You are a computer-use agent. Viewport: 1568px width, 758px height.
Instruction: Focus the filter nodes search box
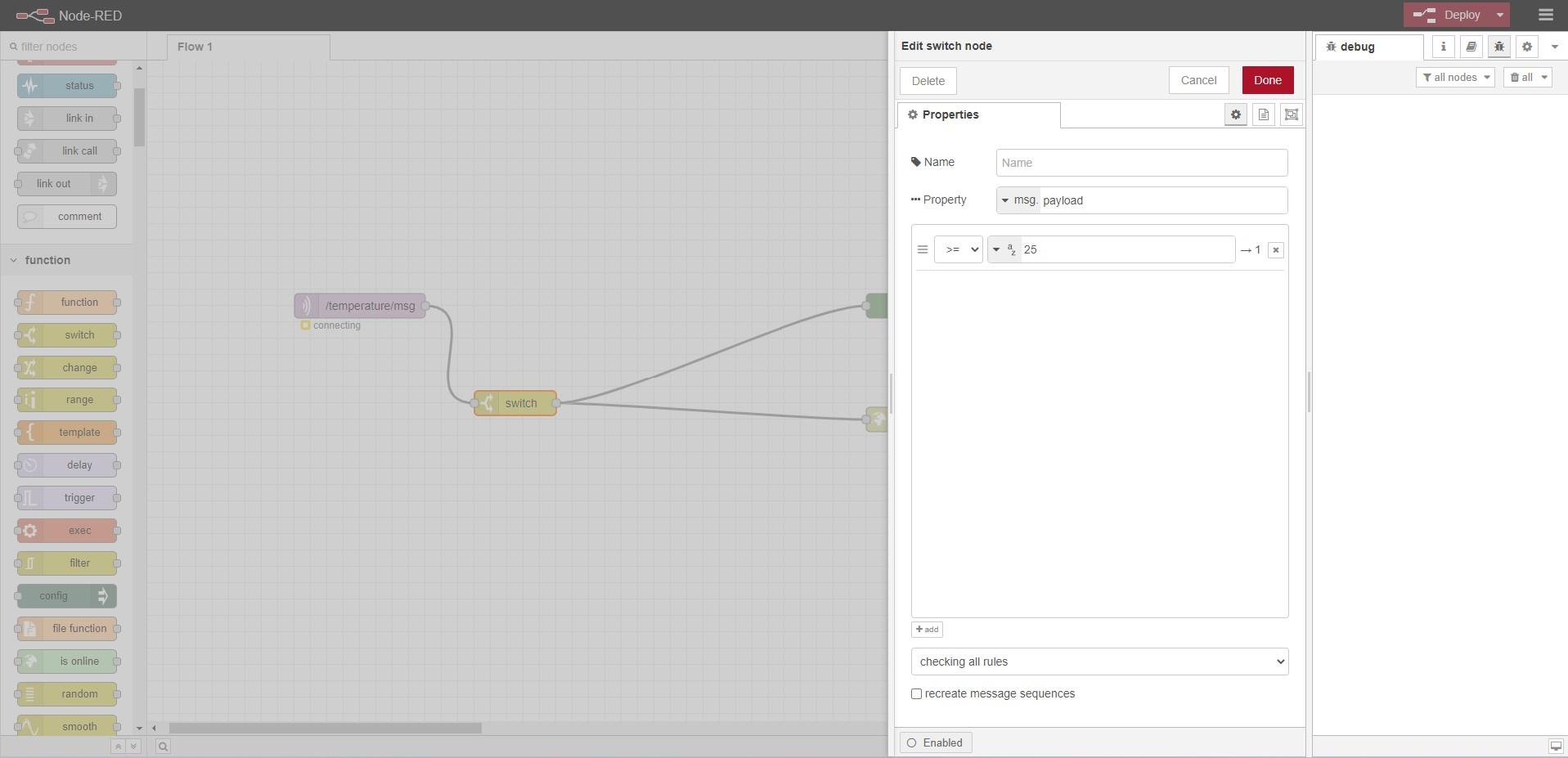pyautogui.click(x=74, y=47)
